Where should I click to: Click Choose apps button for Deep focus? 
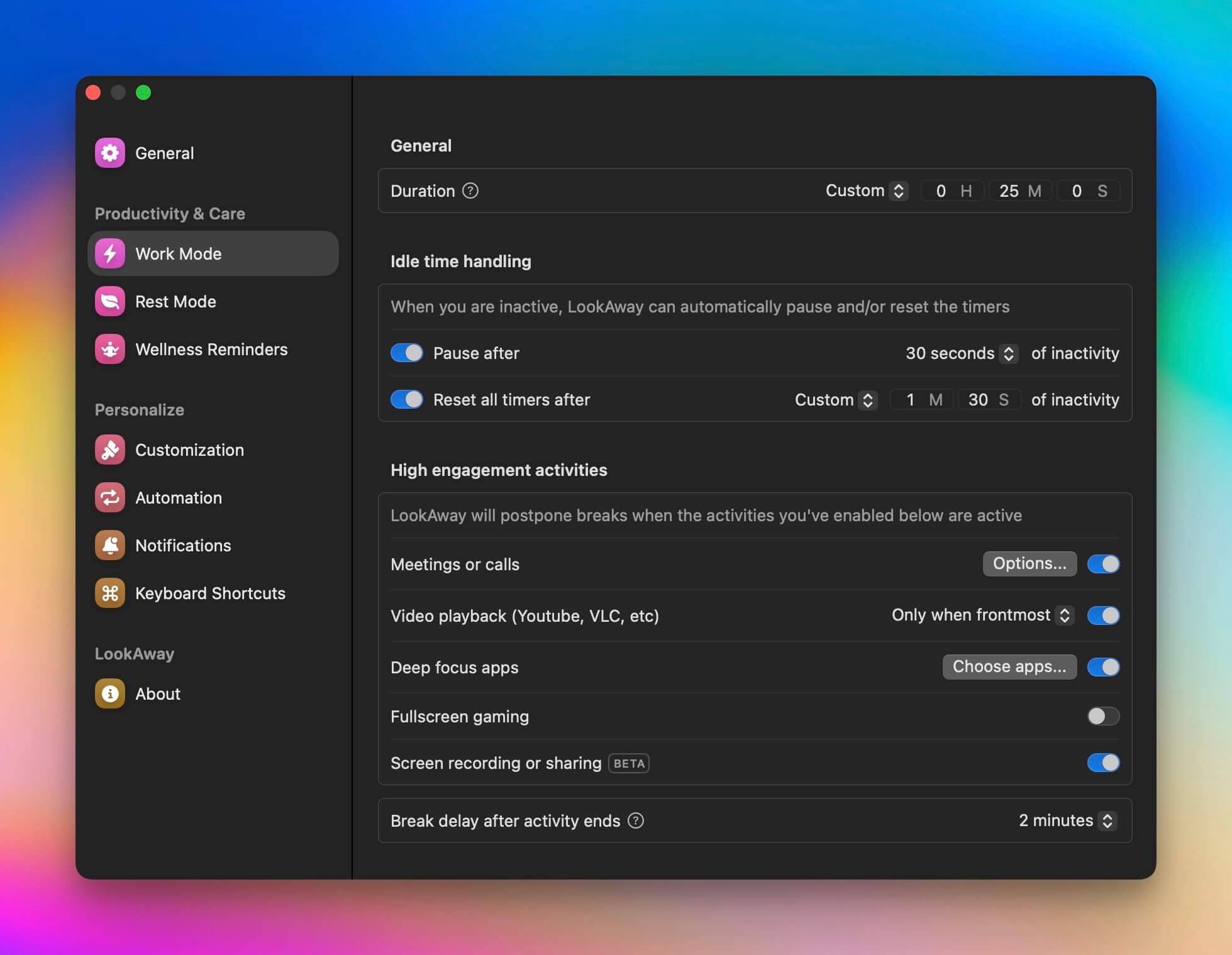point(1009,666)
